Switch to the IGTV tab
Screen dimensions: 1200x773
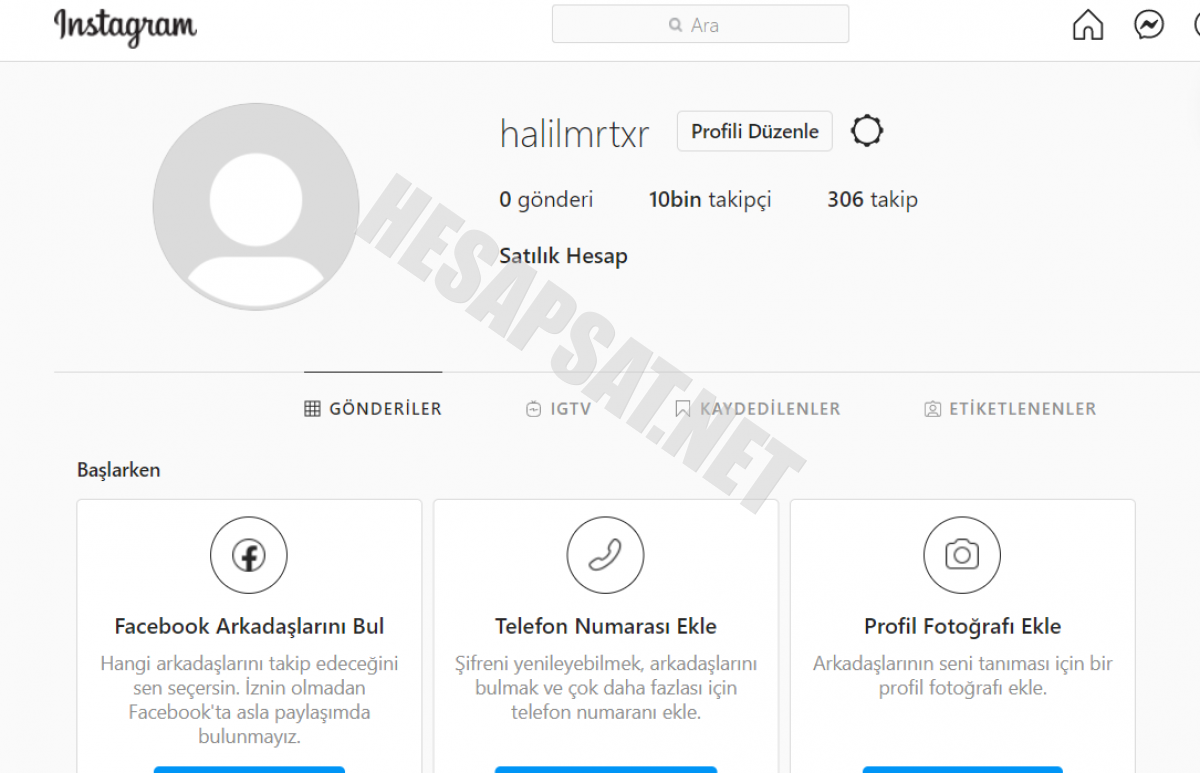[x=558, y=409]
